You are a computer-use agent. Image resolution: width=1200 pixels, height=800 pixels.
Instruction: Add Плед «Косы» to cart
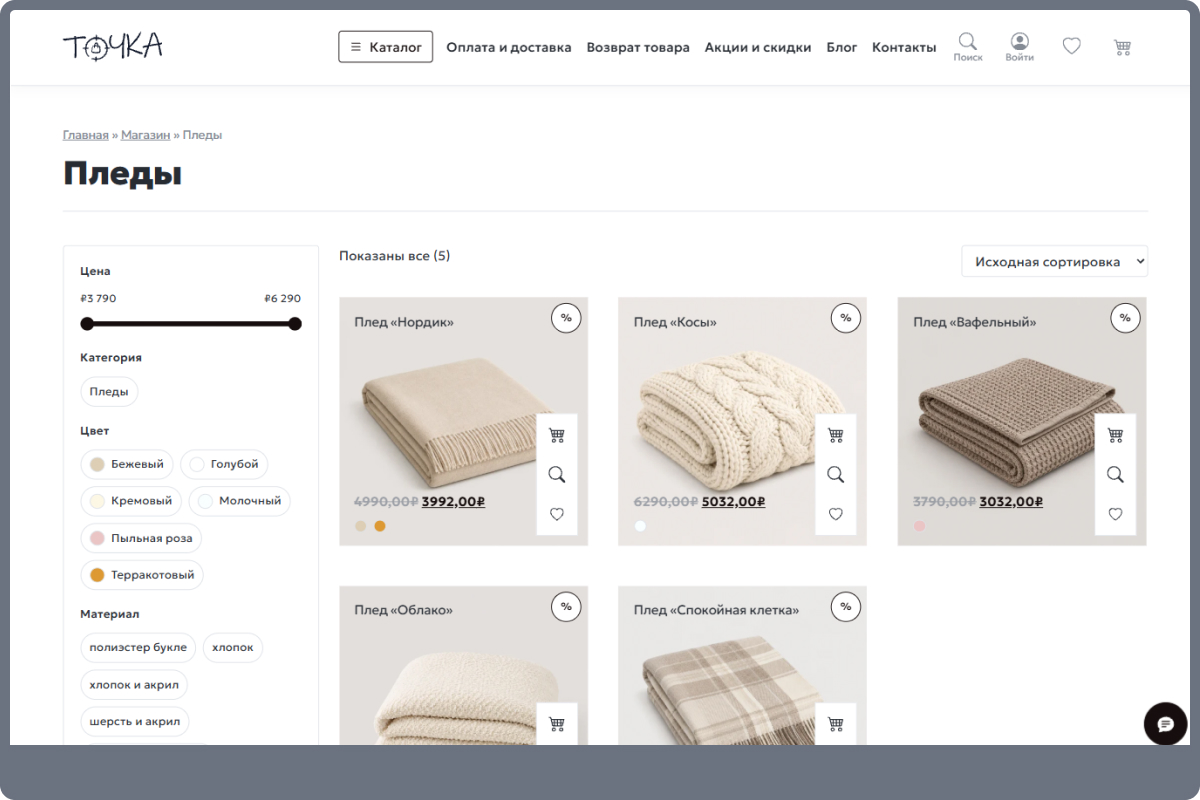pos(836,435)
